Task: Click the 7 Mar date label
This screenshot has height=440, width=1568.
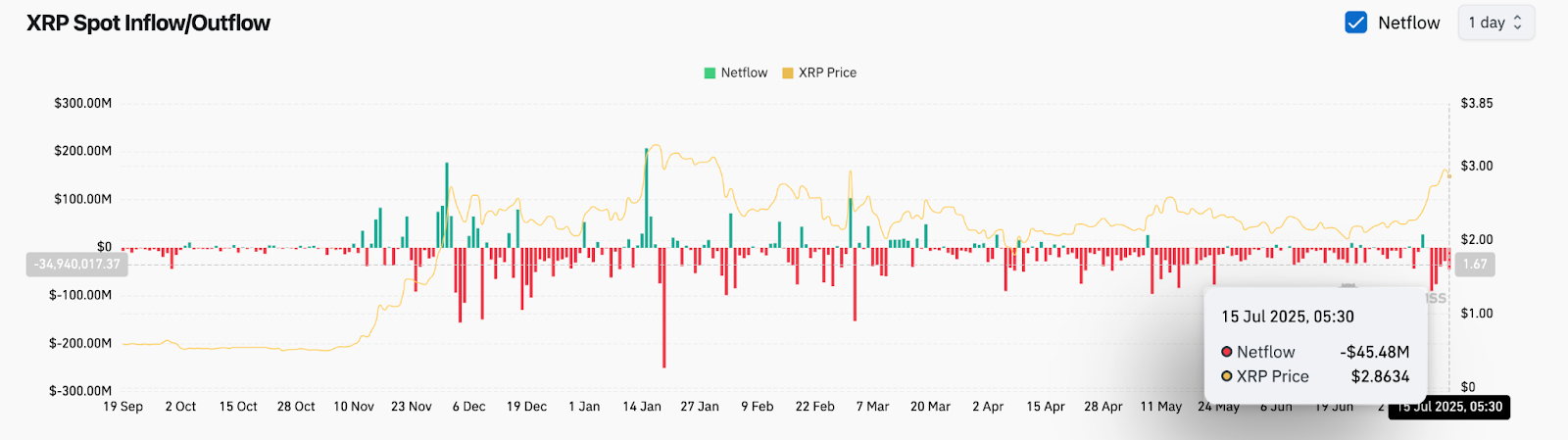Action: (873, 406)
